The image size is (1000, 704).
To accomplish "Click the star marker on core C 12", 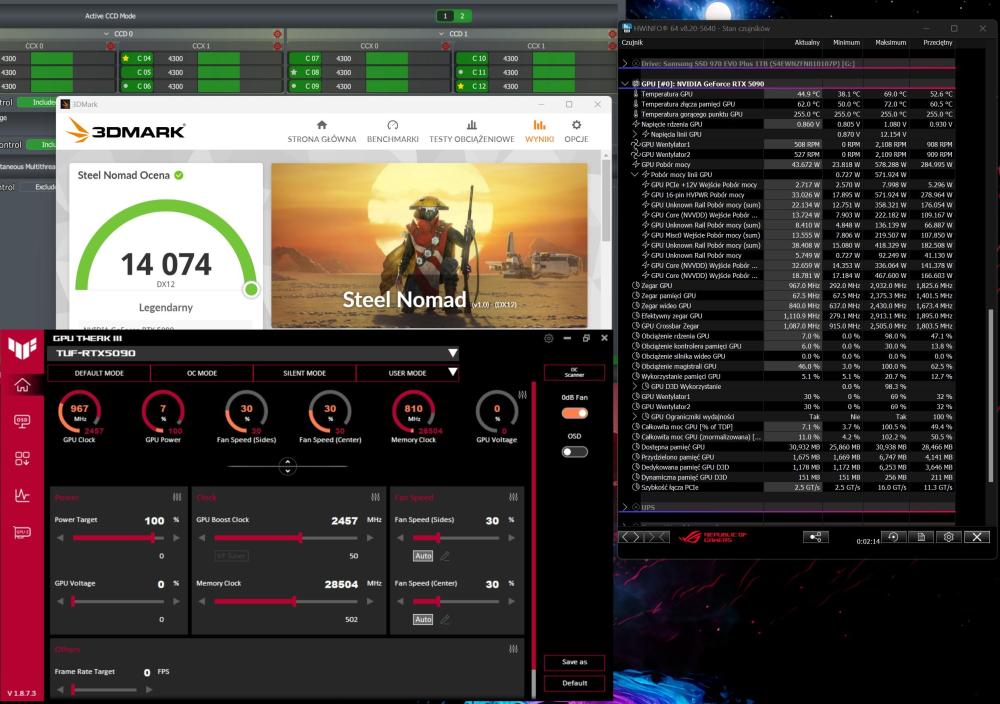I will tap(460, 86).
